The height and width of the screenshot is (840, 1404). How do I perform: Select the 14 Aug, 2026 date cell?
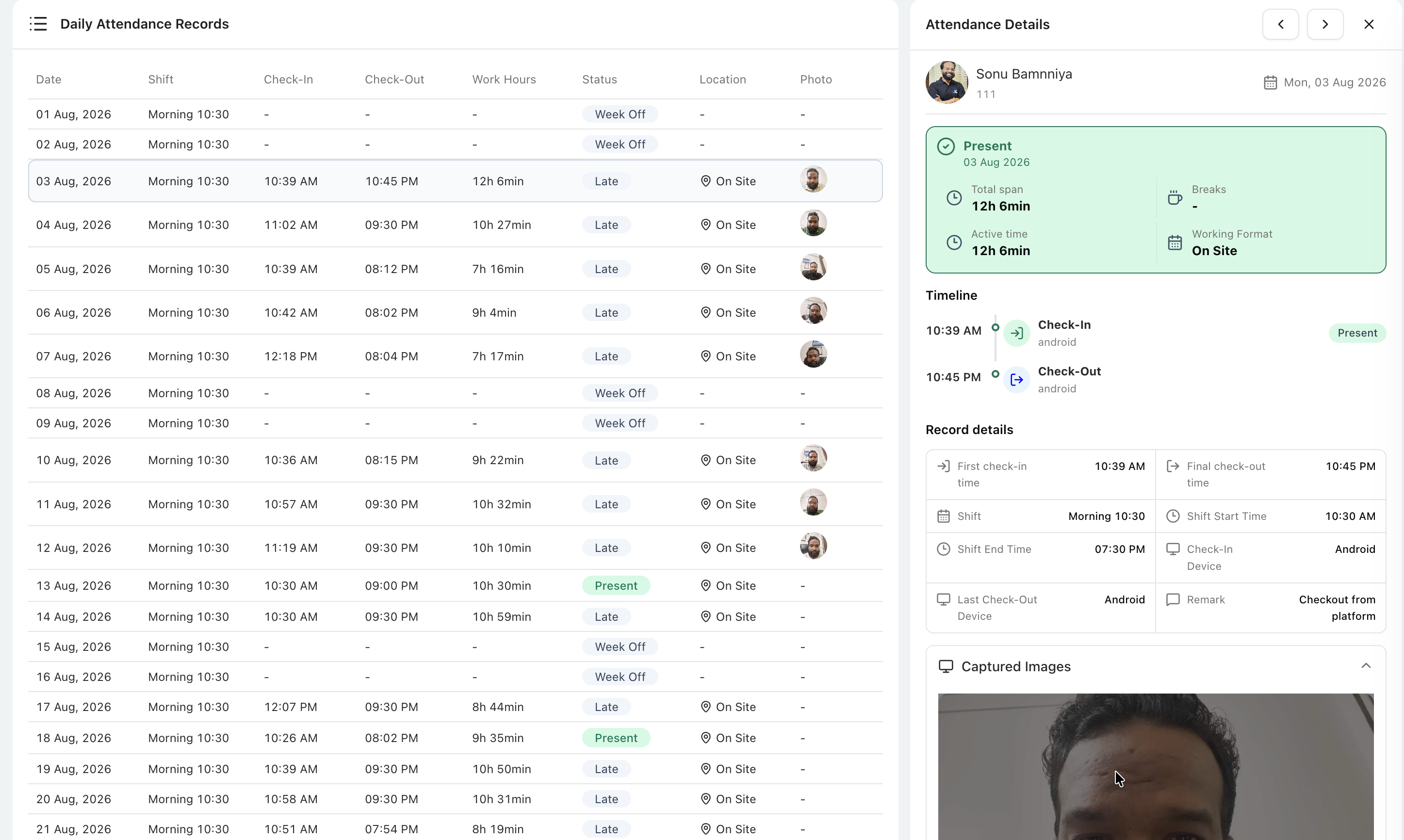74,616
